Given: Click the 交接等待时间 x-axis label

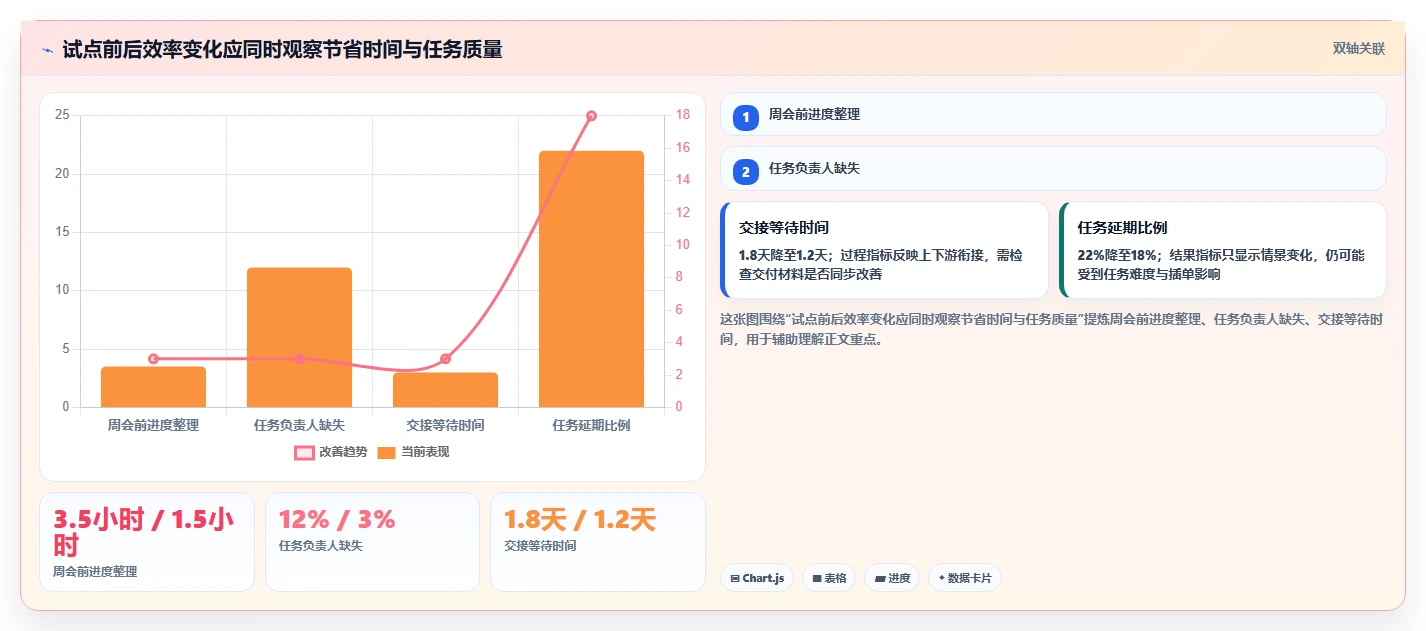Looking at the screenshot, I should [x=445, y=425].
